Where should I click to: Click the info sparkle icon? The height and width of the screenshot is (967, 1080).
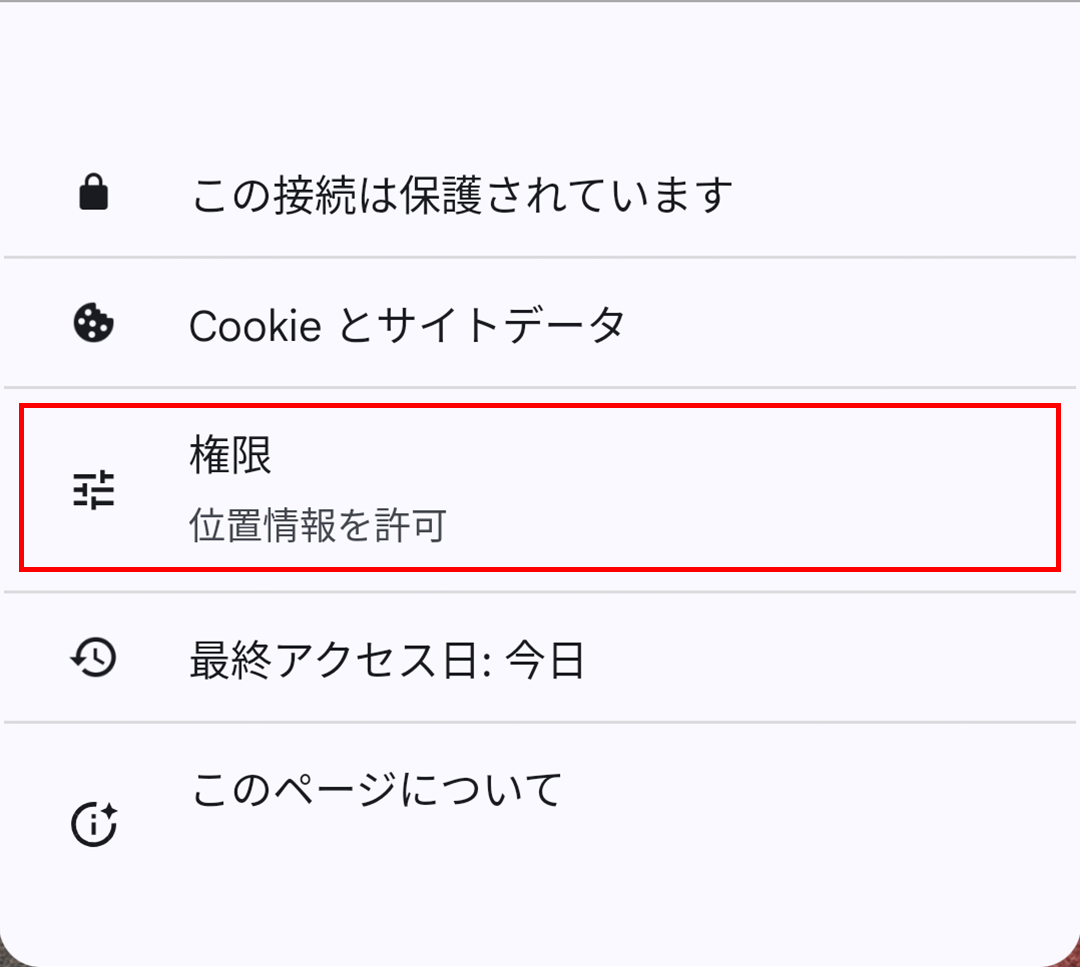(x=94, y=824)
